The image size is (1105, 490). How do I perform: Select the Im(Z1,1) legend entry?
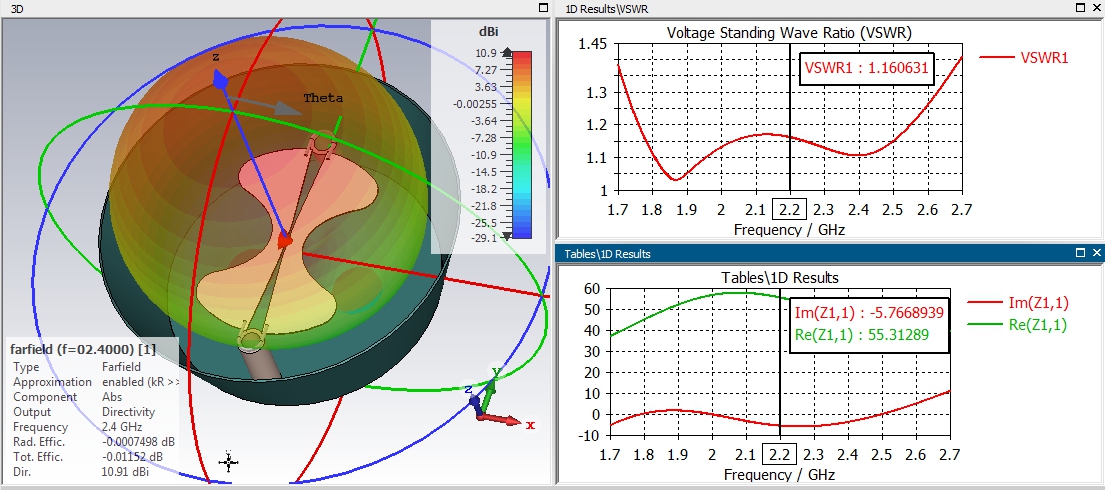click(1019, 303)
